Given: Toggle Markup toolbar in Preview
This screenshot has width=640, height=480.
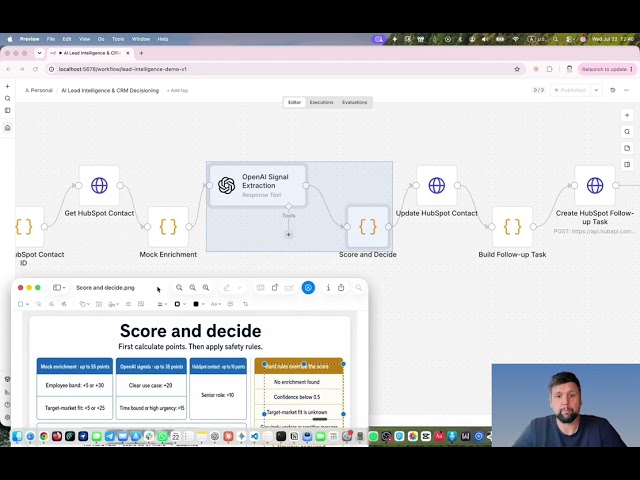Looking at the screenshot, I should 308,288.
